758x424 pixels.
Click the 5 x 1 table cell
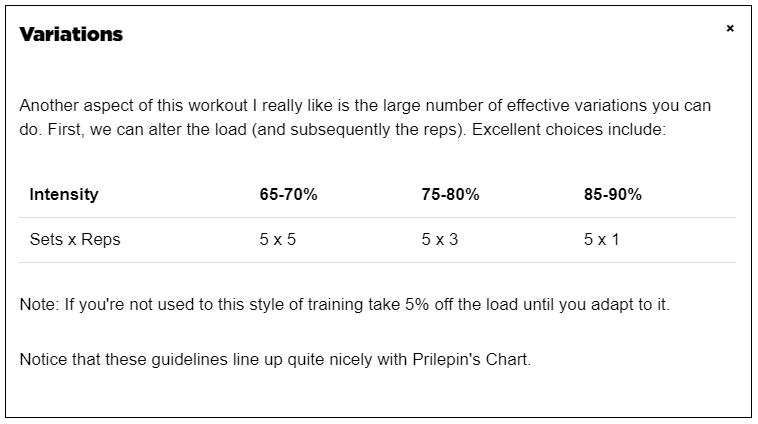coord(601,240)
